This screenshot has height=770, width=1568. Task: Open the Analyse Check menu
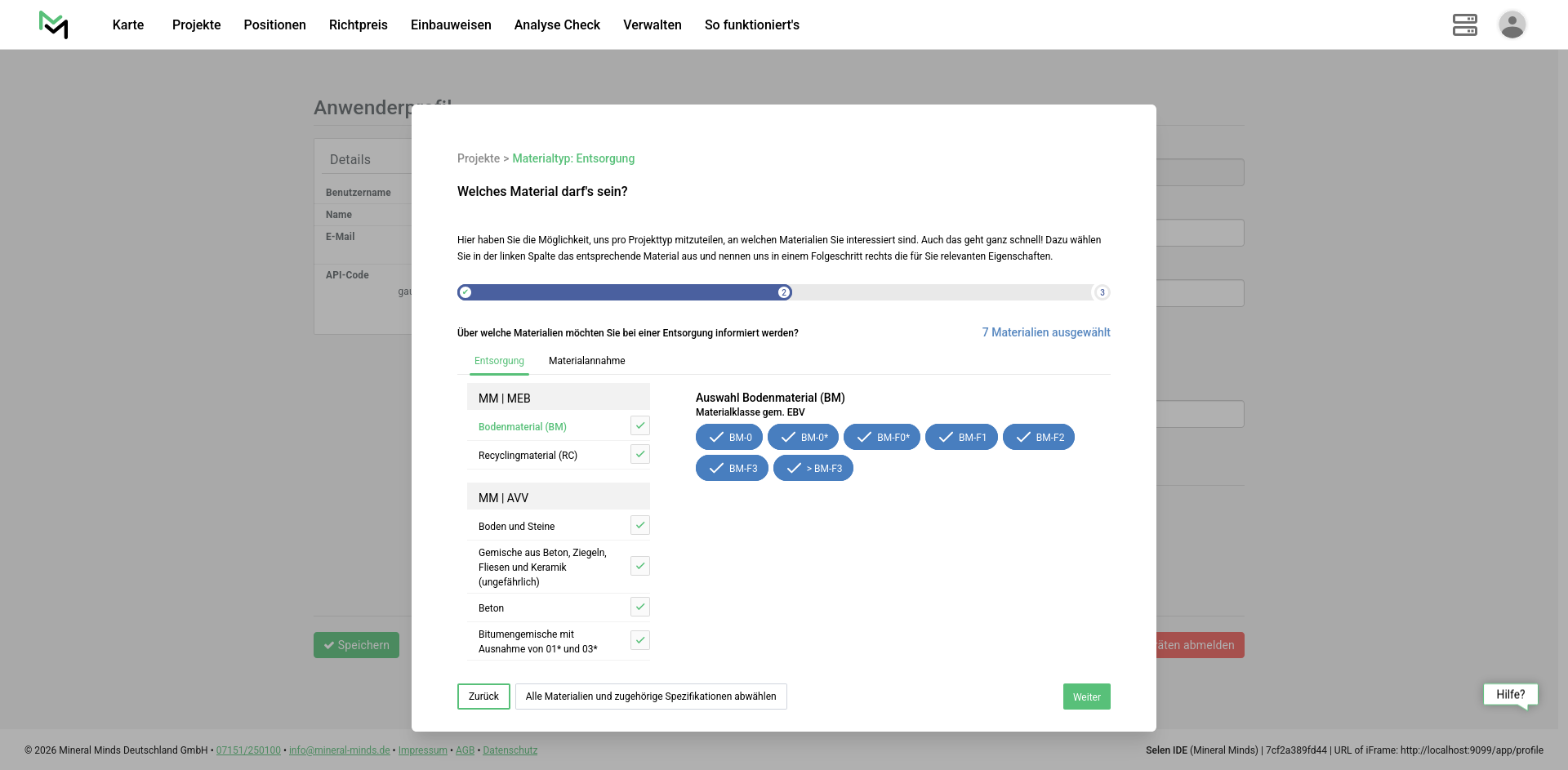point(557,24)
